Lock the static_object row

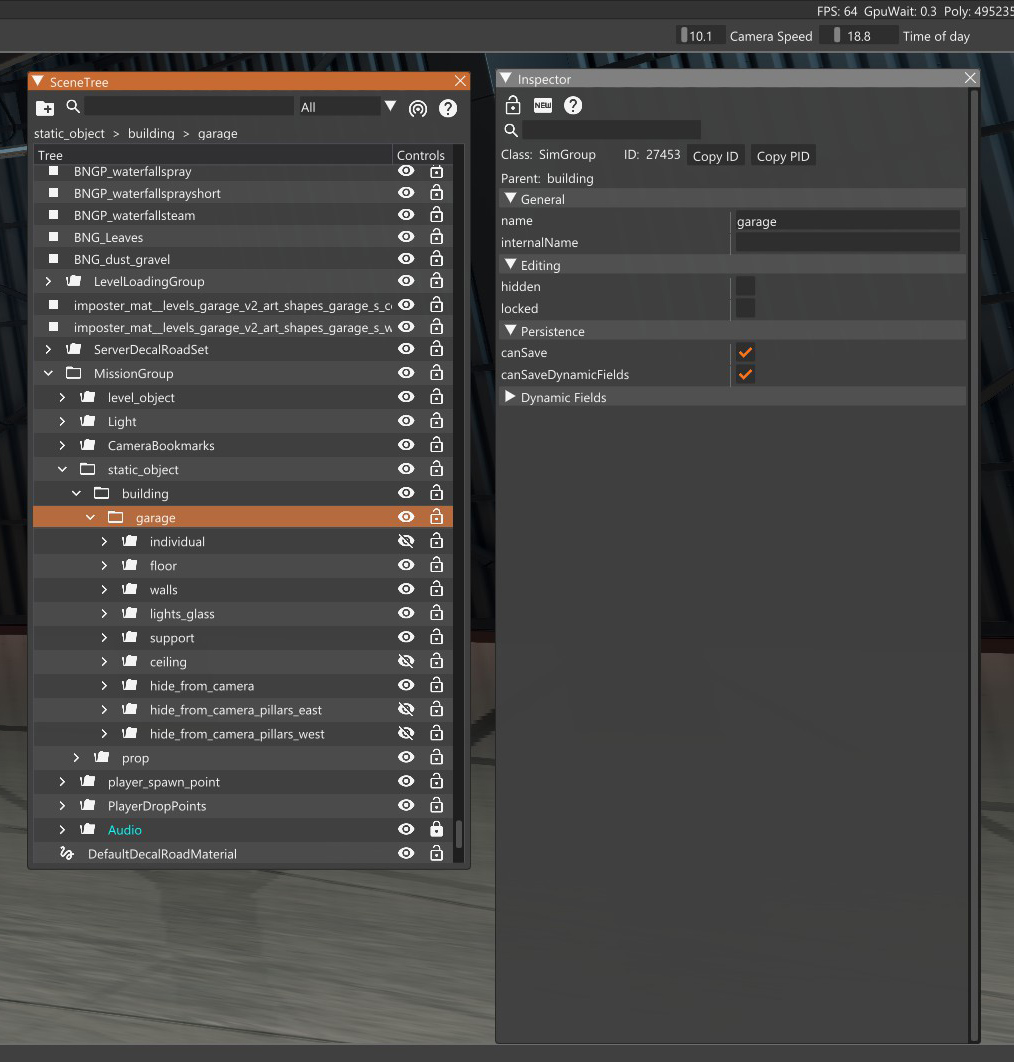(436, 469)
